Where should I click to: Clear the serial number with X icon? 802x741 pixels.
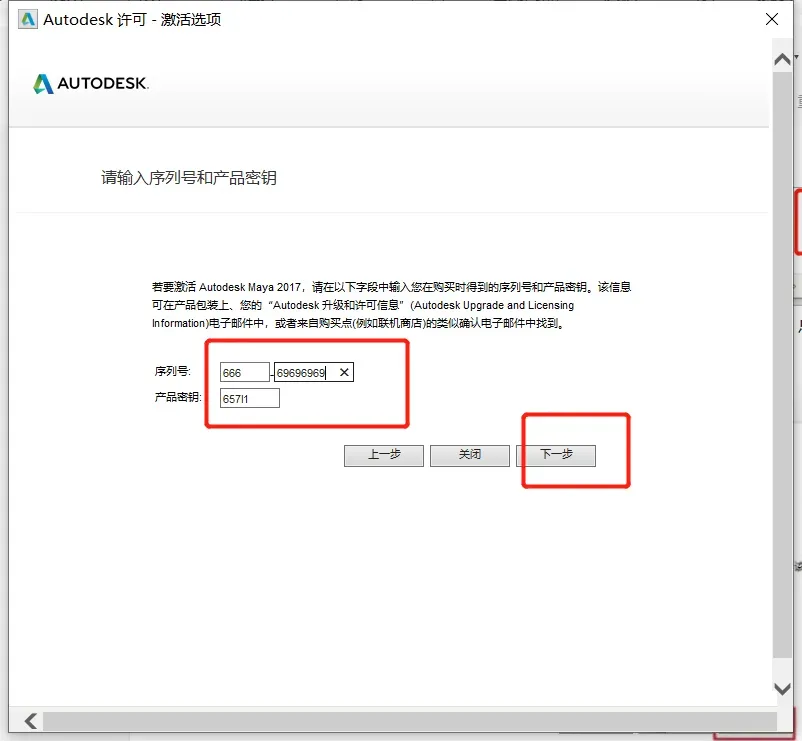[x=344, y=372]
